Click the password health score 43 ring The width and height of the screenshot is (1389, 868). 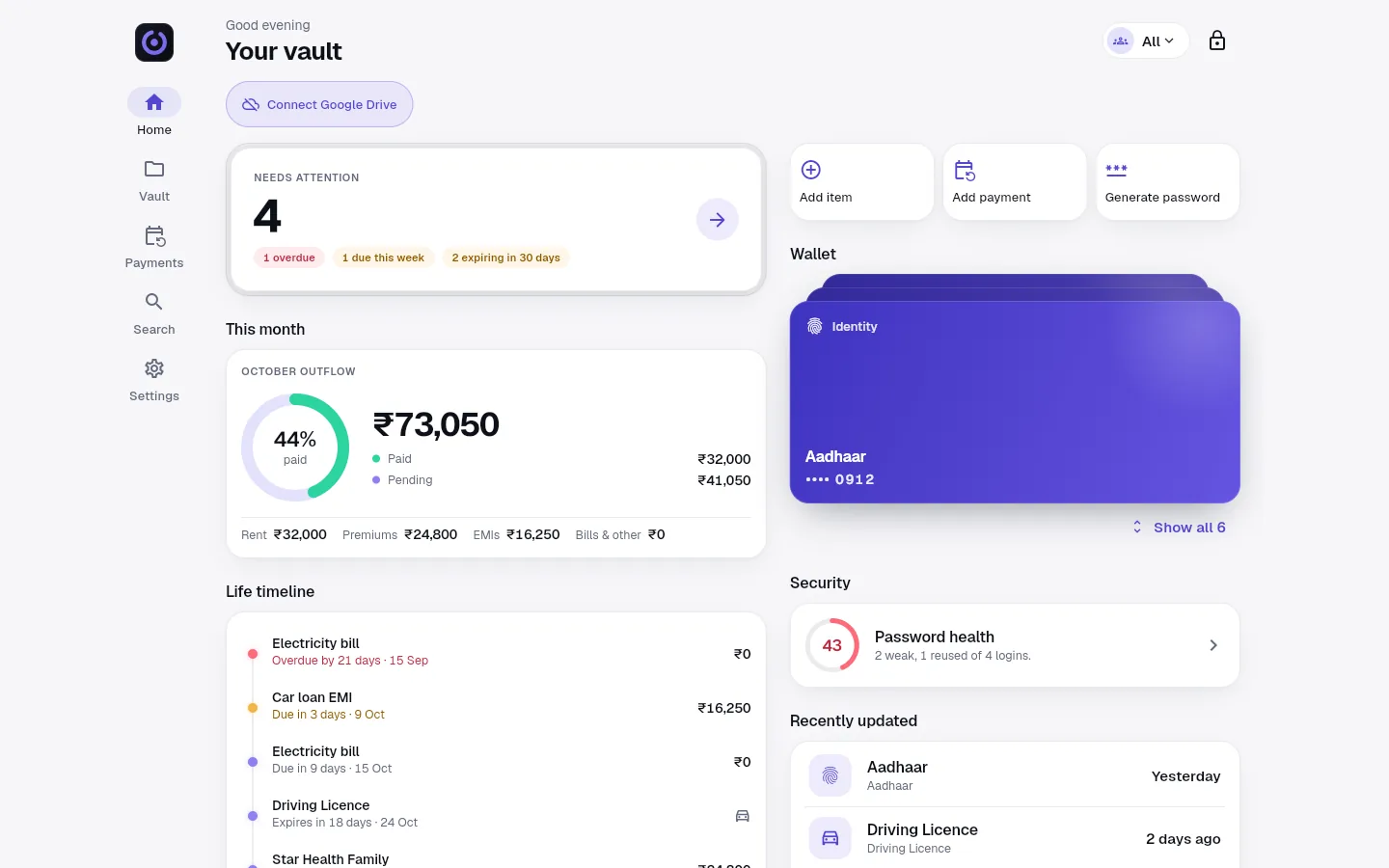tap(832, 645)
